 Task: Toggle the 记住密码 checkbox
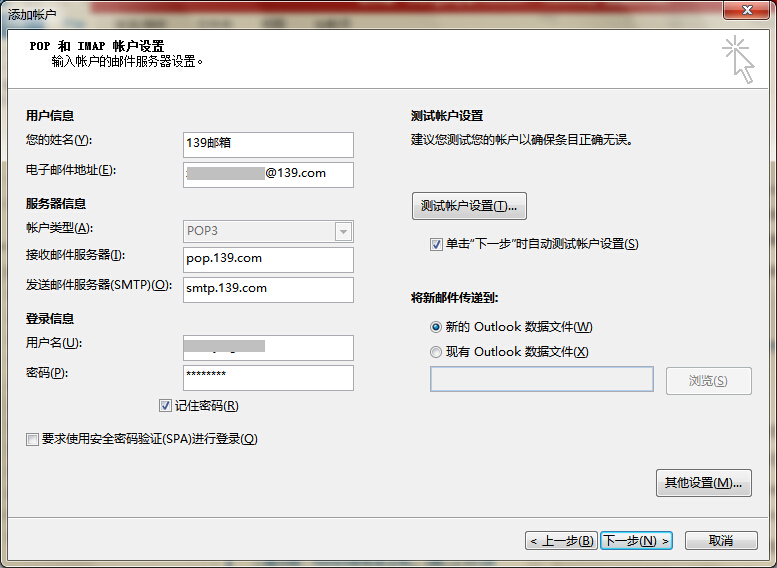[166, 406]
